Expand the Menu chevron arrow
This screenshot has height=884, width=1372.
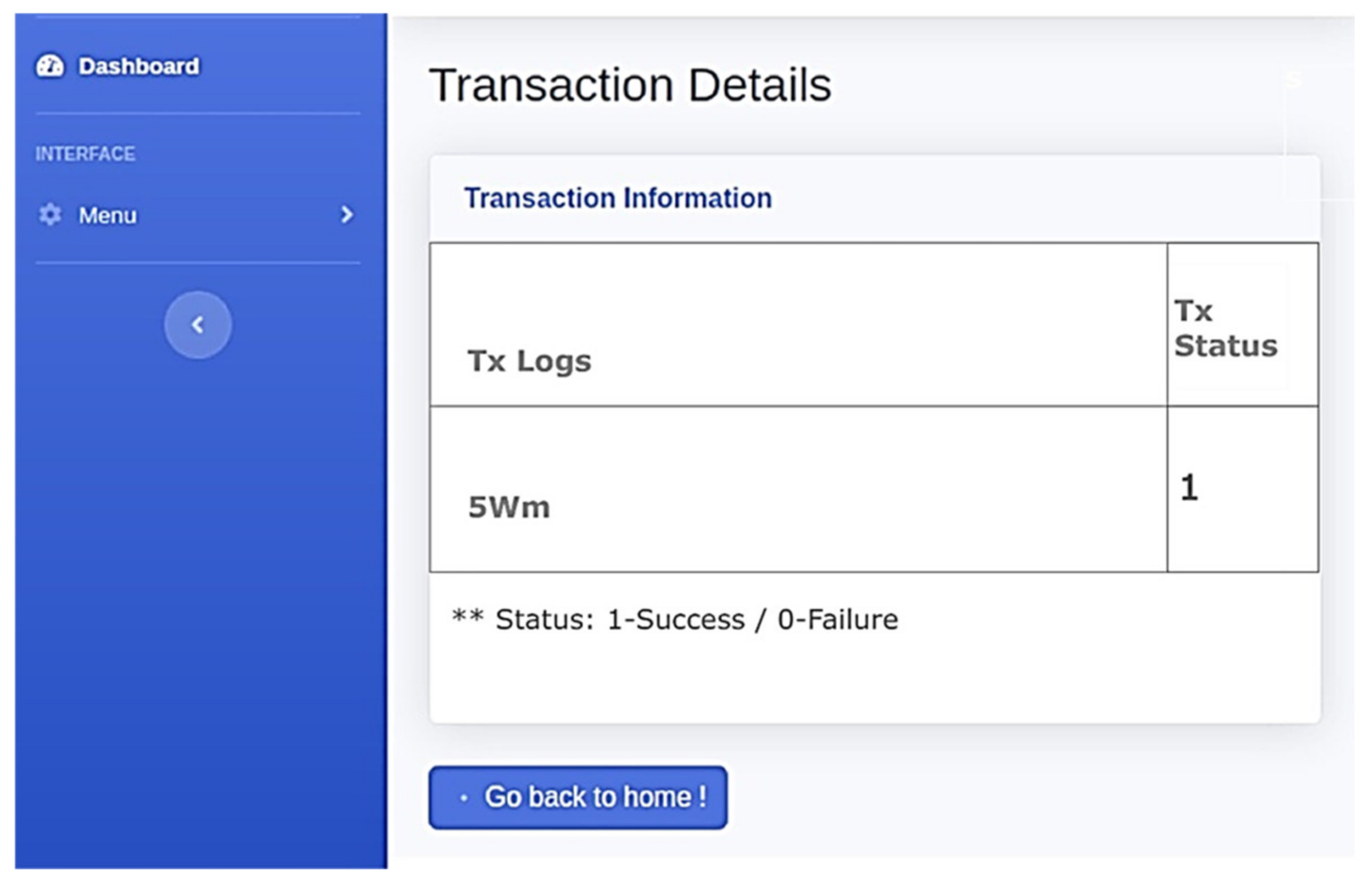[346, 215]
